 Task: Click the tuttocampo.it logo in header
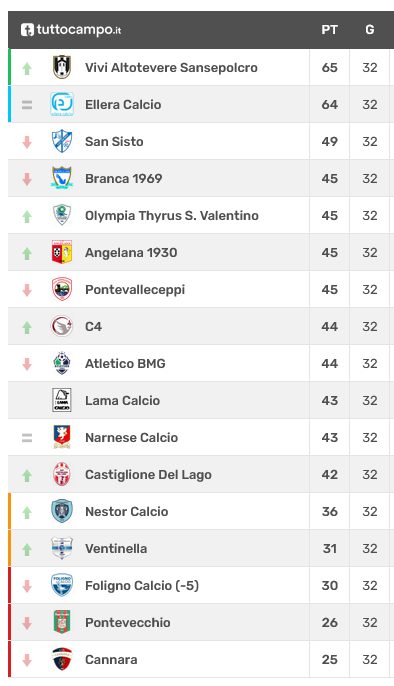[x=71, y=30]
